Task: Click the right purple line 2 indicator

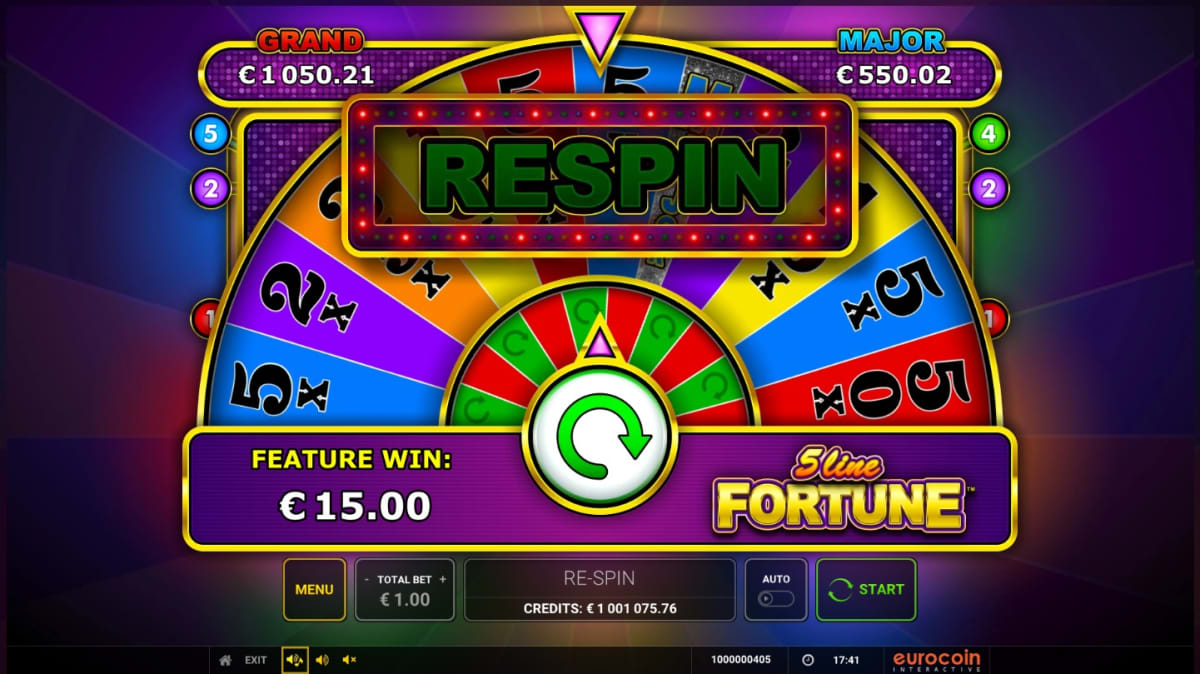Action: tap(988, 187)
